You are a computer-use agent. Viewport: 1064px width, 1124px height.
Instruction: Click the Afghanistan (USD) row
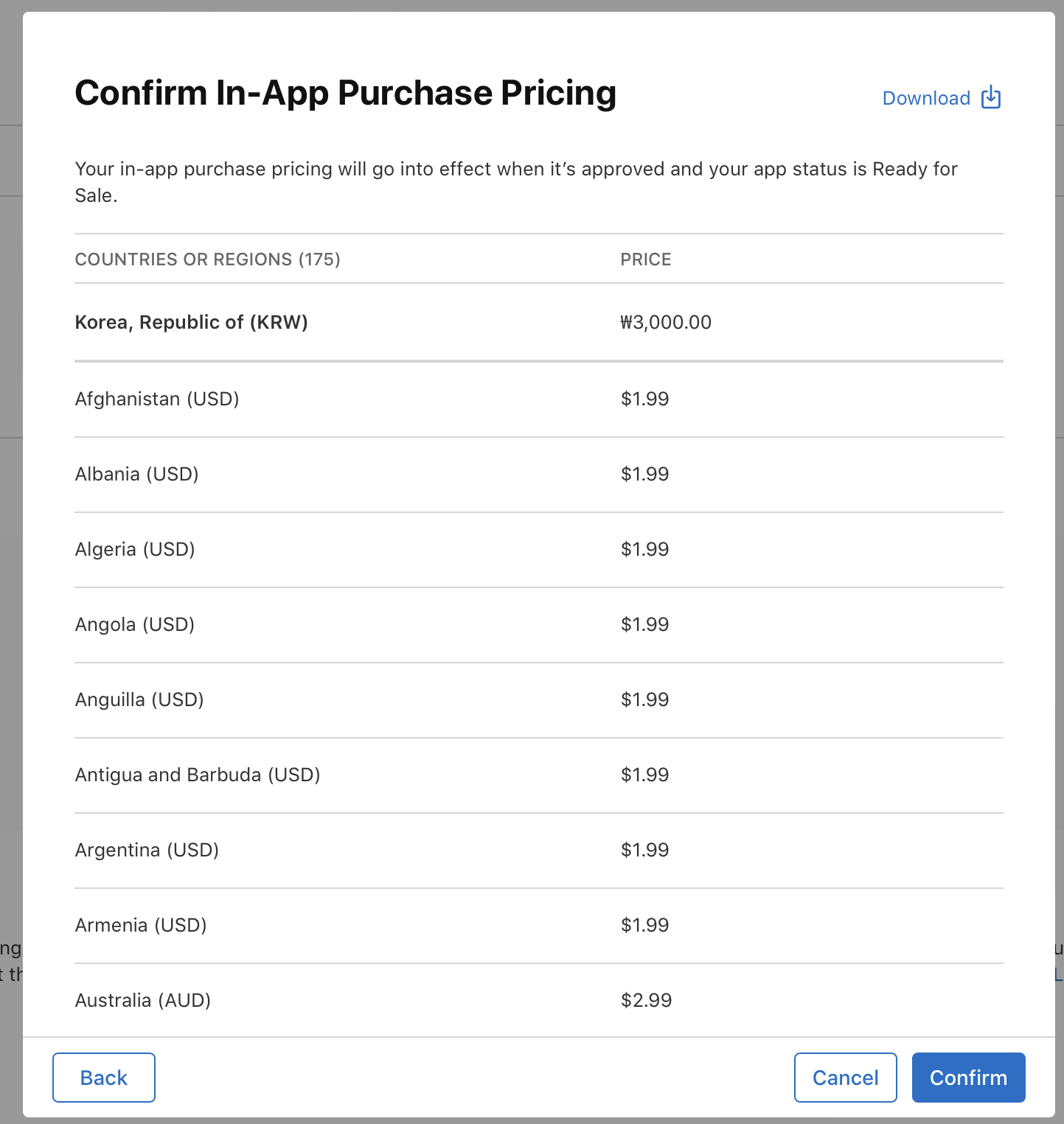click(x=157, y=399)
